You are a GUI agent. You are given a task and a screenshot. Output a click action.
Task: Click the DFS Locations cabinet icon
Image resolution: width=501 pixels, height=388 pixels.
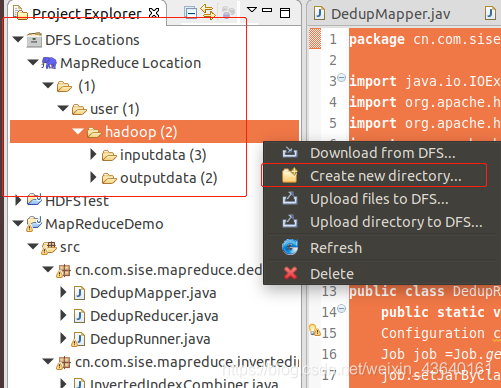pyautogui.click(x=34, y=40)
